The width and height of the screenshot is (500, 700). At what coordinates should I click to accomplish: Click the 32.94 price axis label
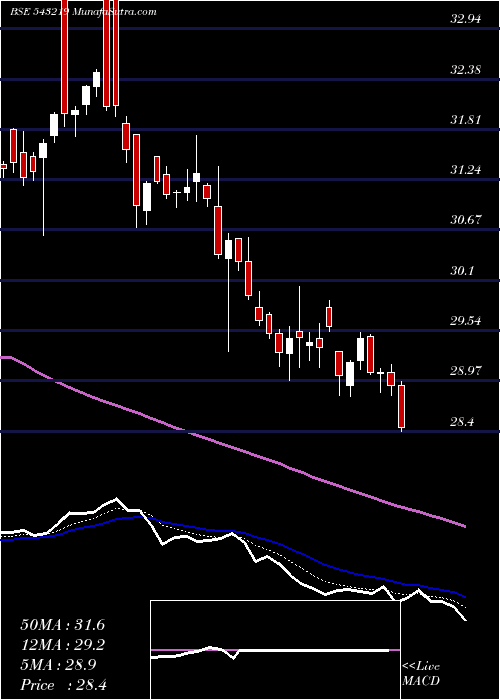pos(465,19)
